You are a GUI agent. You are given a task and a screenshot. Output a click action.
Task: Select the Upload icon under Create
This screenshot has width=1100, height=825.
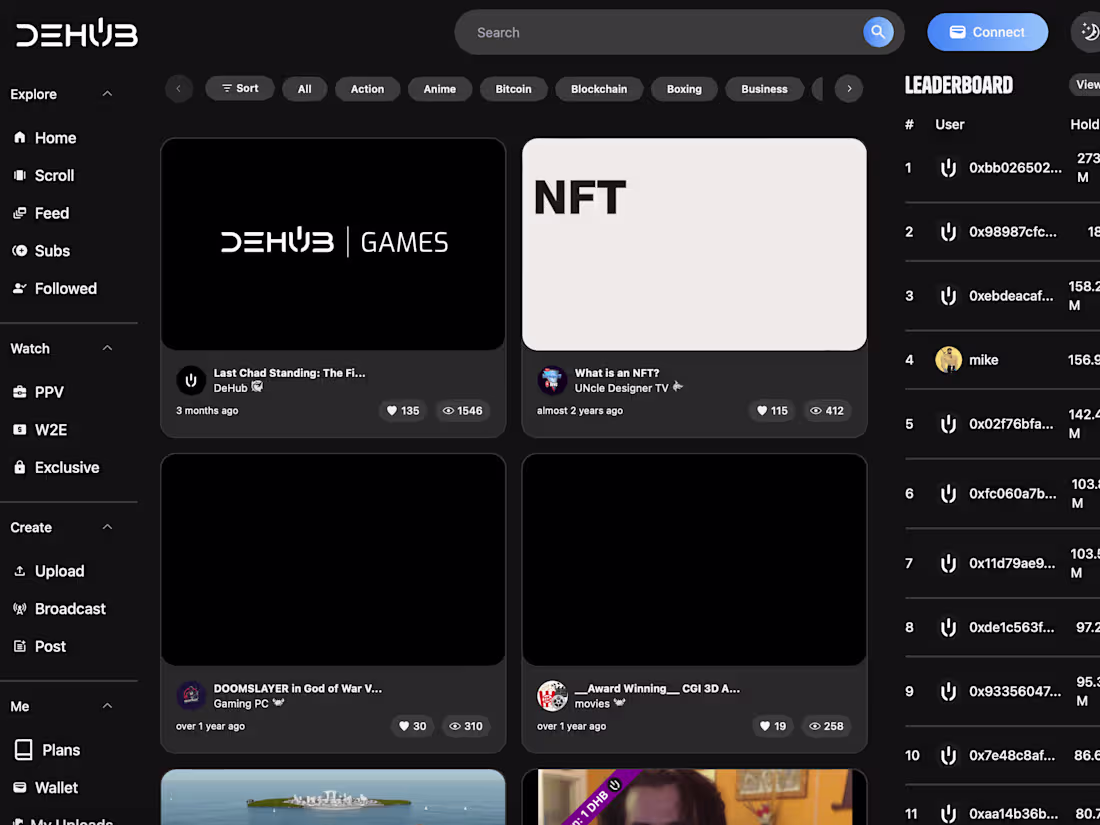pyautogui.click(x=21, y=570)
